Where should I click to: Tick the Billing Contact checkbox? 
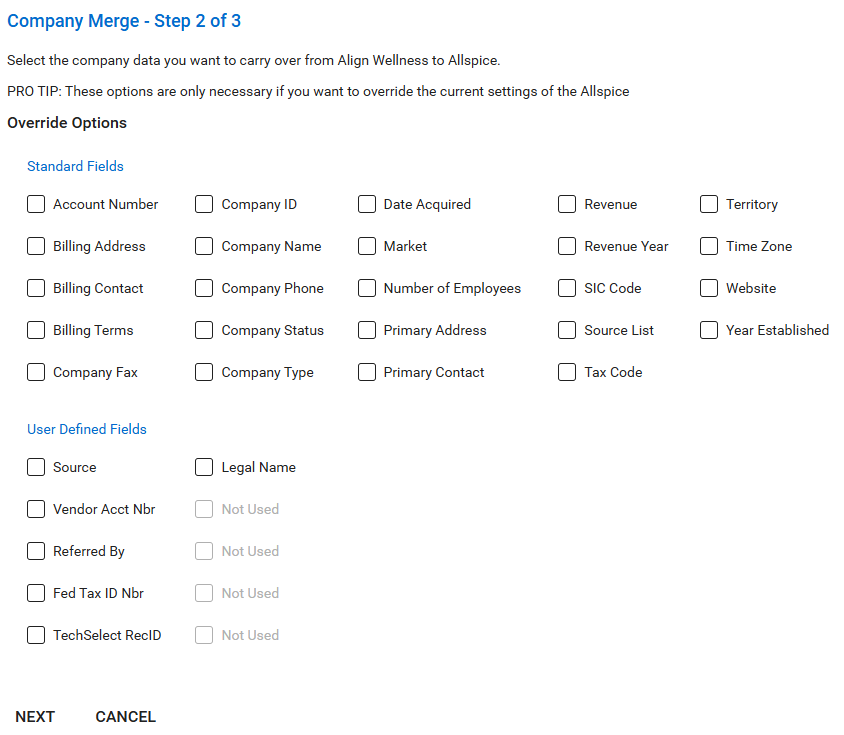[36, 288]
